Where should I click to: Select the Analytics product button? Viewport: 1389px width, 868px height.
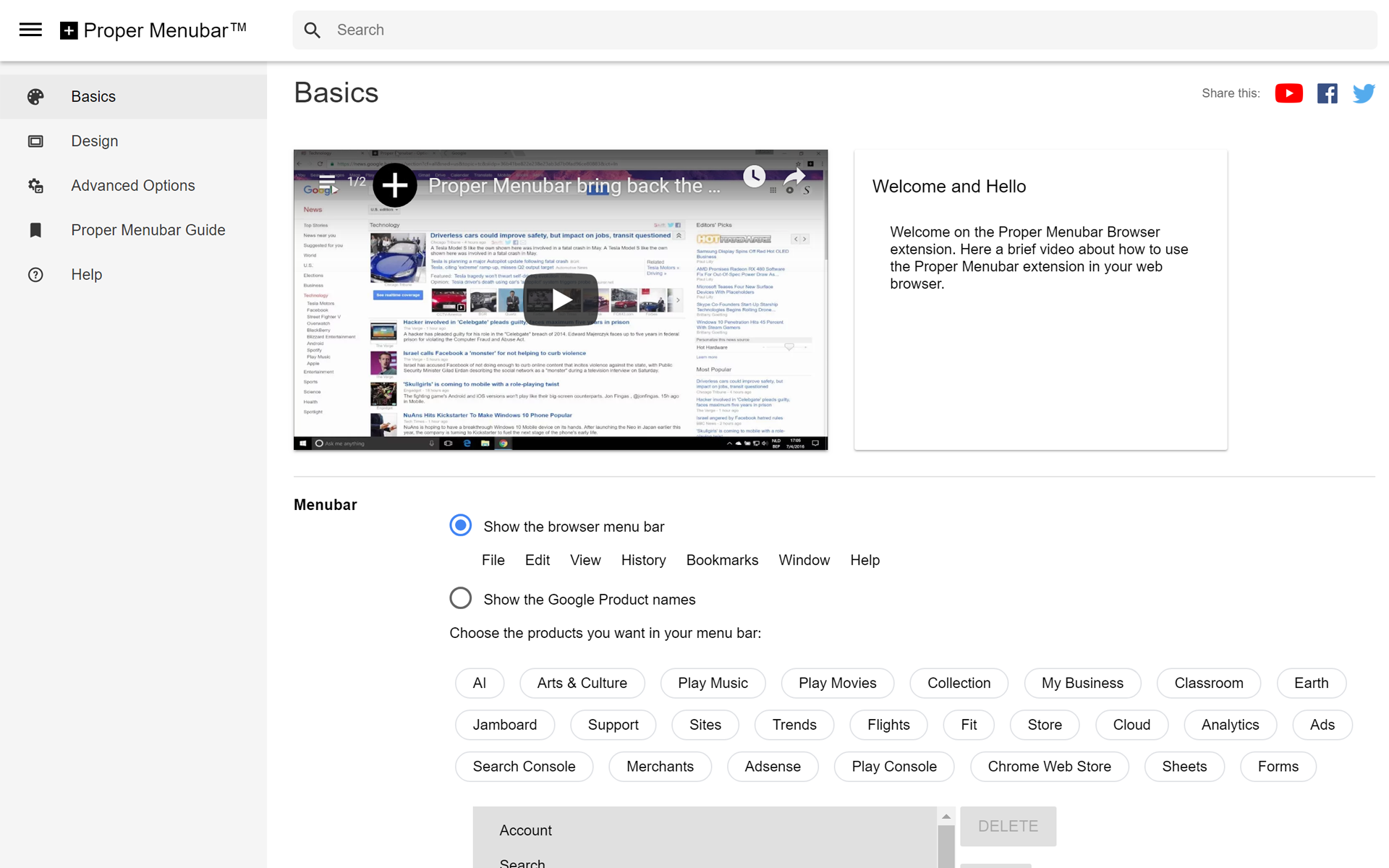[x=1230, y=725]
